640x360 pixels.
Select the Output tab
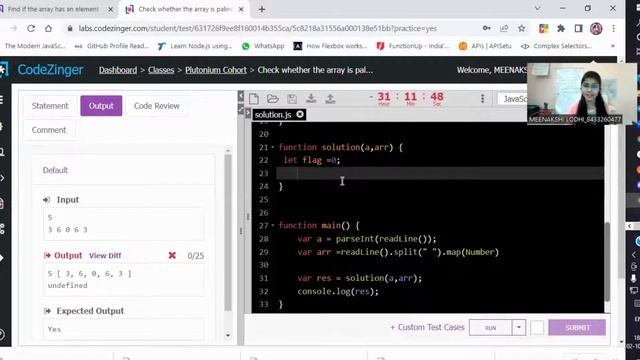101,106
